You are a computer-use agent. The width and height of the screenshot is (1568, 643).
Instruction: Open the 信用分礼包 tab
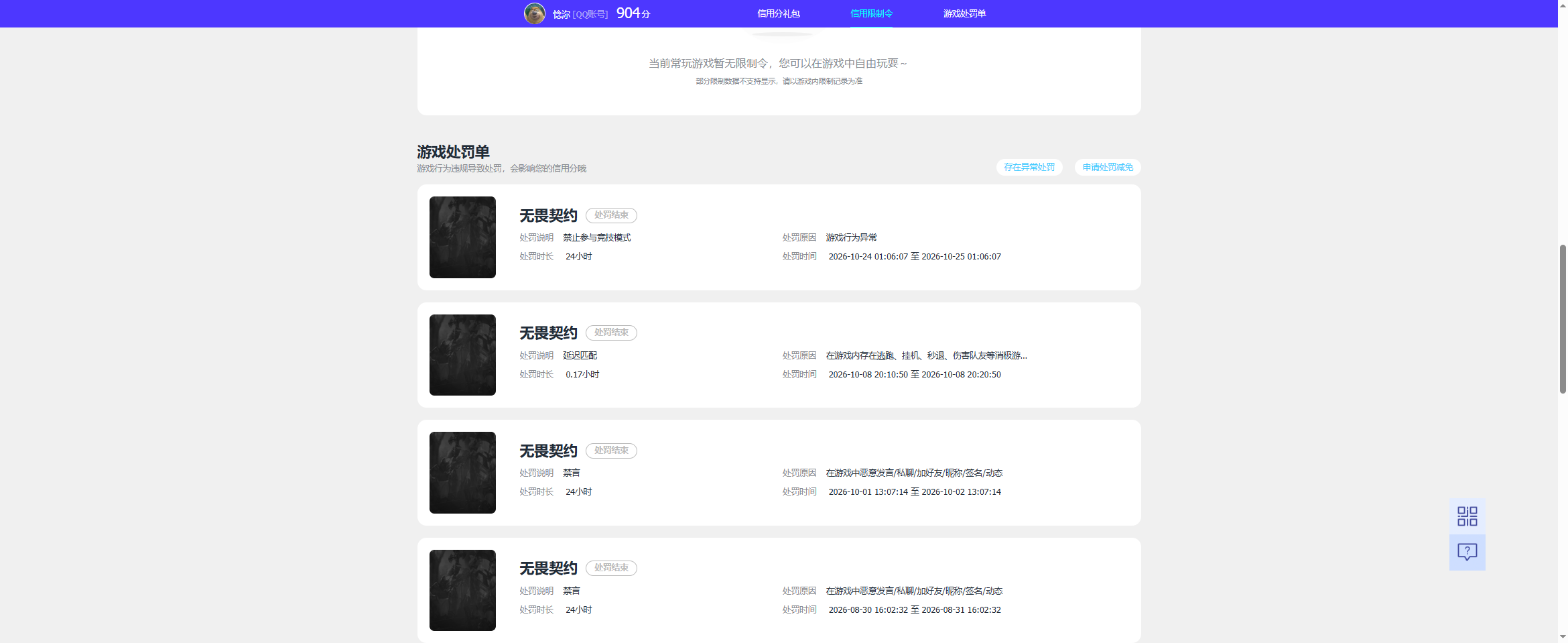coord(778,13)
